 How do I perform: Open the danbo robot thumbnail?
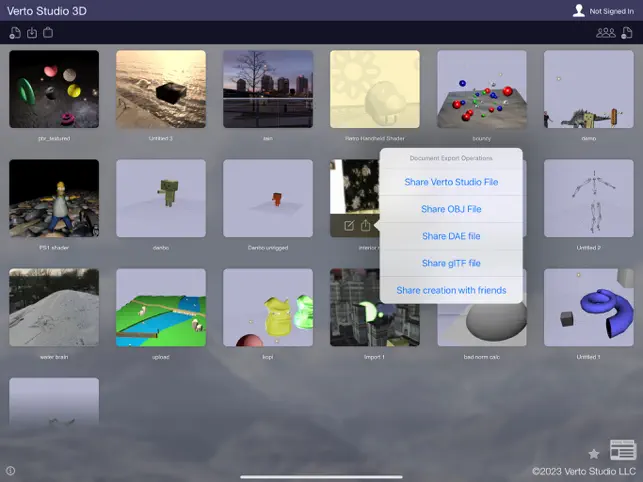click(161, 198)
